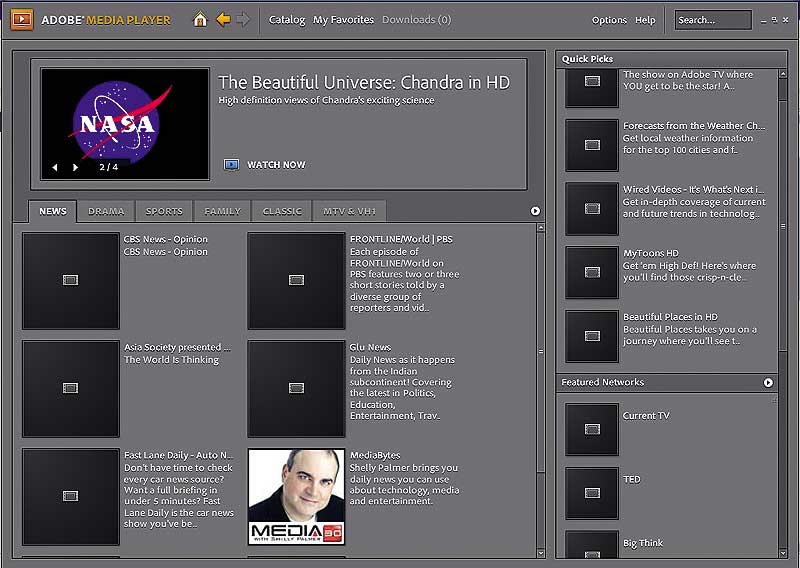Image resolution: width=800 pixels, height=568 pixels.
Task: Click the Quick Picks panel header
Action: (671, 59)
